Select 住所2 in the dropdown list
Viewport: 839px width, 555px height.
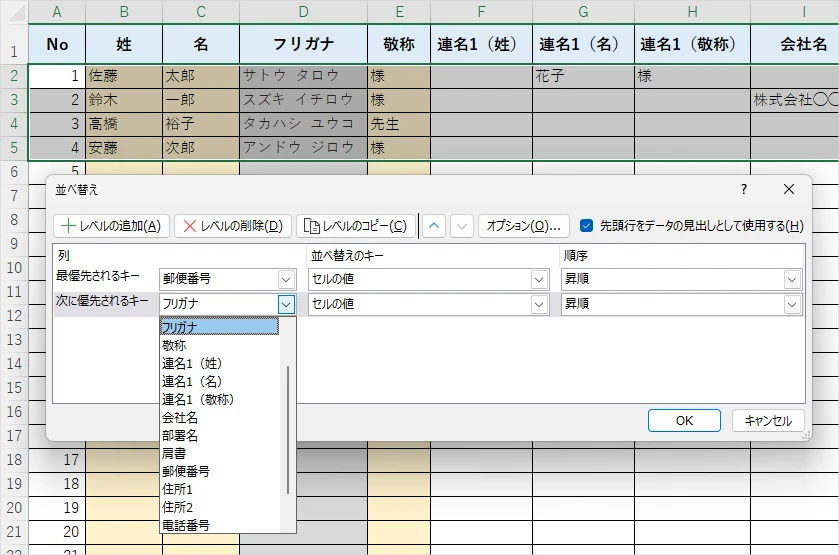point(219,507)
